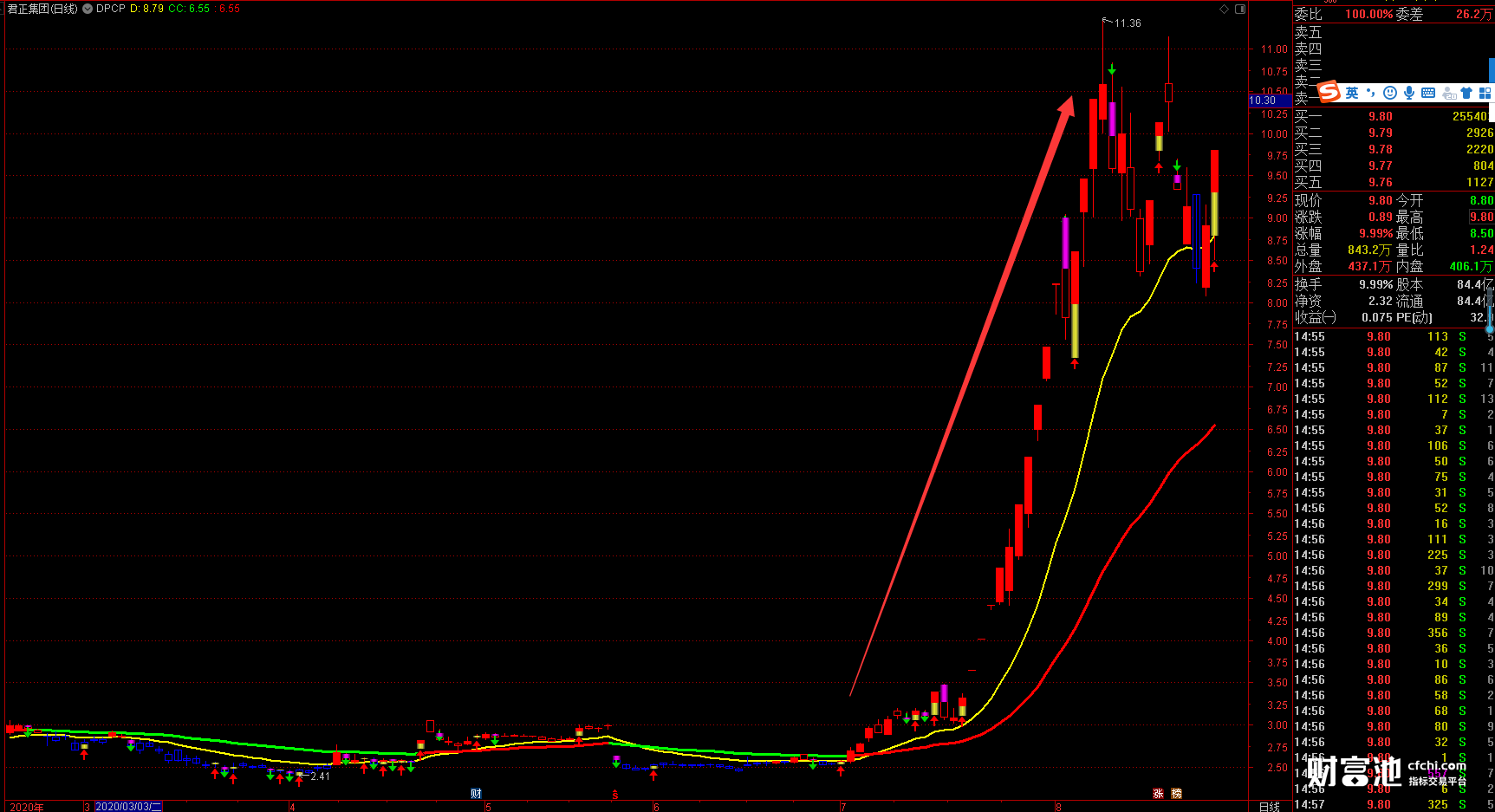Screen dimensions: 1495x812
Task: Click the 2020年 year label on timeline
Action: click(27, 807)
